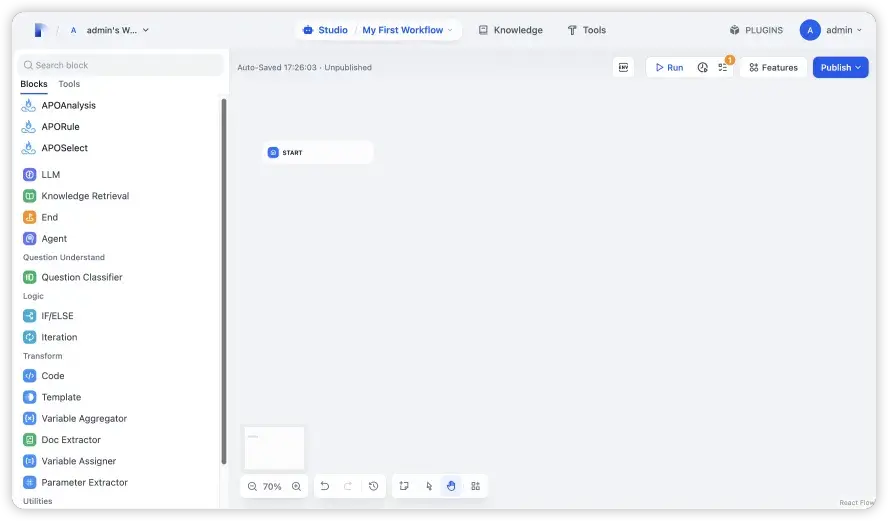Click the End block icon
The width and height of the screenshot is (888, 521).
click(29, 217)
